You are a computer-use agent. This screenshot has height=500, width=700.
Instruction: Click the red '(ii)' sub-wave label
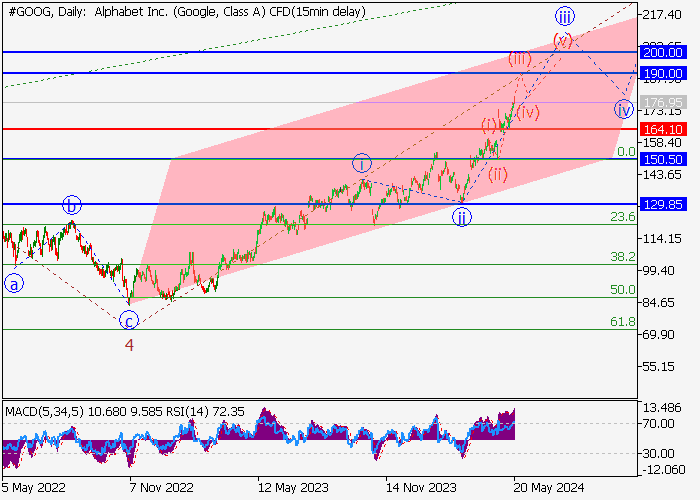(498, 174)
